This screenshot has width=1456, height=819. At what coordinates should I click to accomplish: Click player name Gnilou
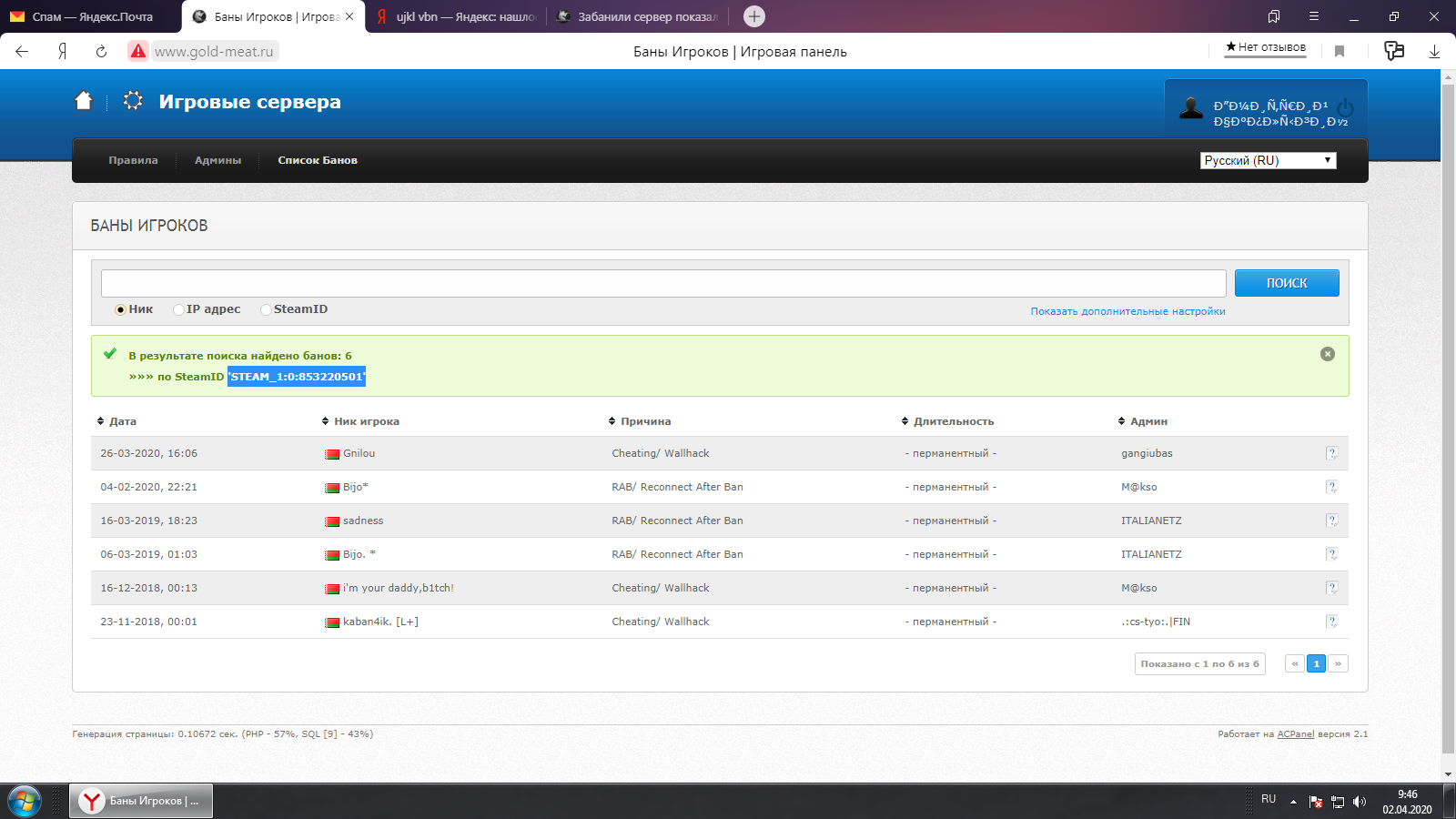pos(359,453)
